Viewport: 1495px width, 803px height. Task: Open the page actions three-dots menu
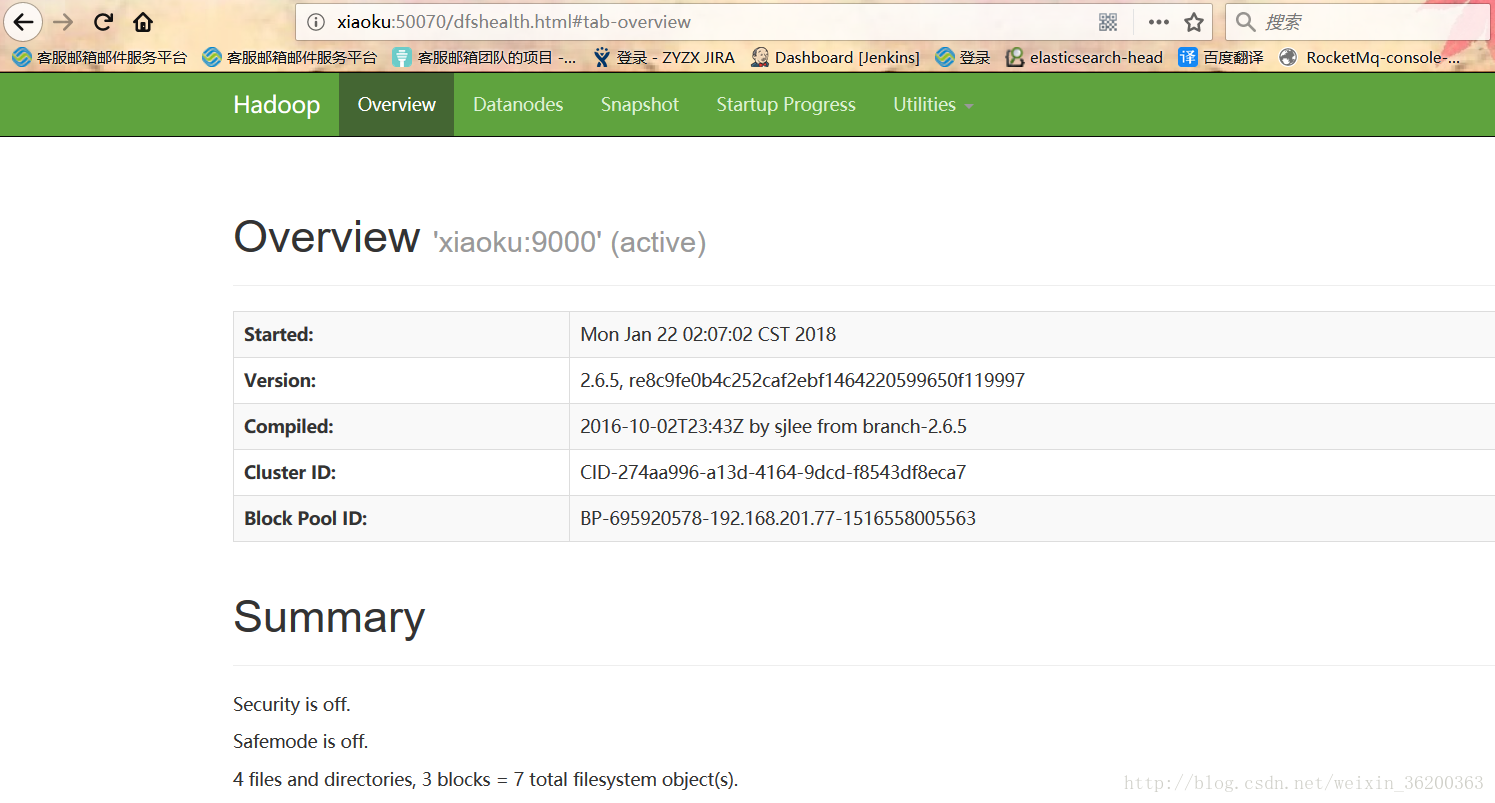1158,22
